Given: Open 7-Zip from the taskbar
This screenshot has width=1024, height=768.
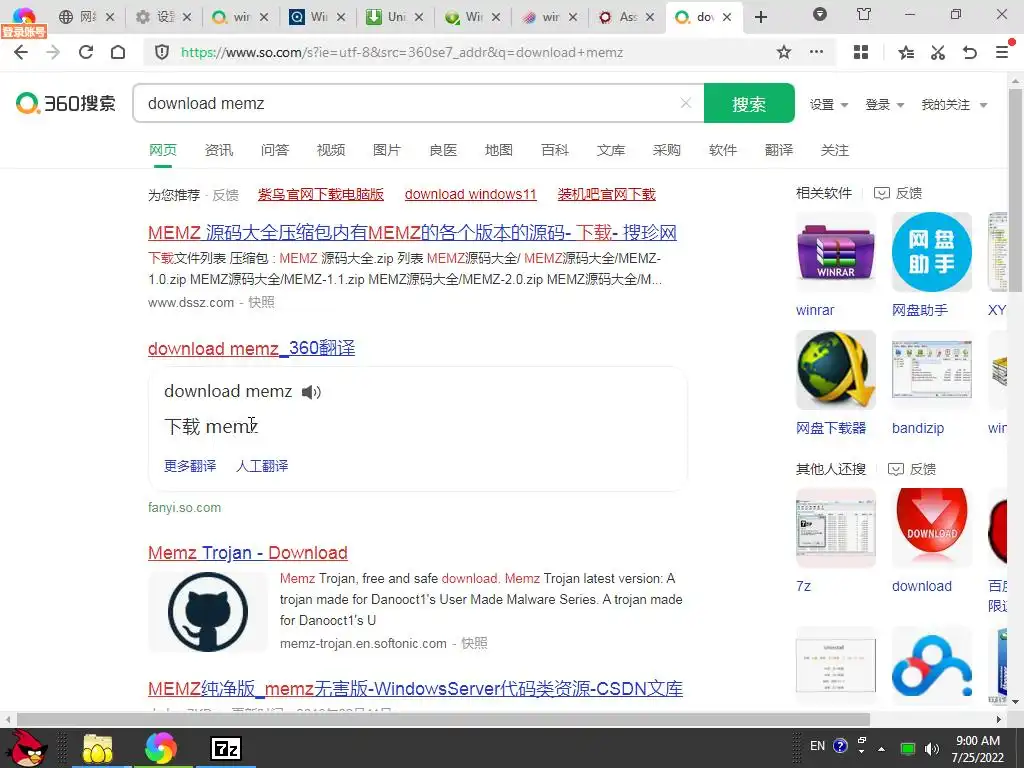Looking at the screenshot, I should [x=226, y=748].
